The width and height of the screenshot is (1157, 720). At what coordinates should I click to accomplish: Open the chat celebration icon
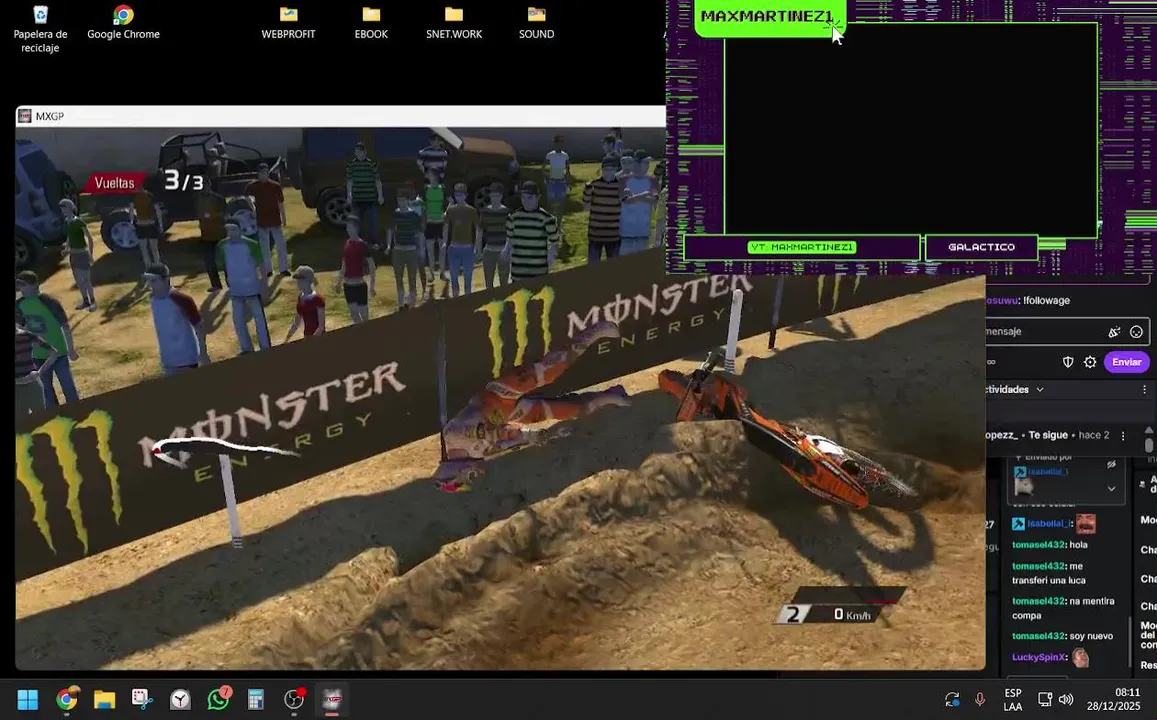pos(1114,332)
